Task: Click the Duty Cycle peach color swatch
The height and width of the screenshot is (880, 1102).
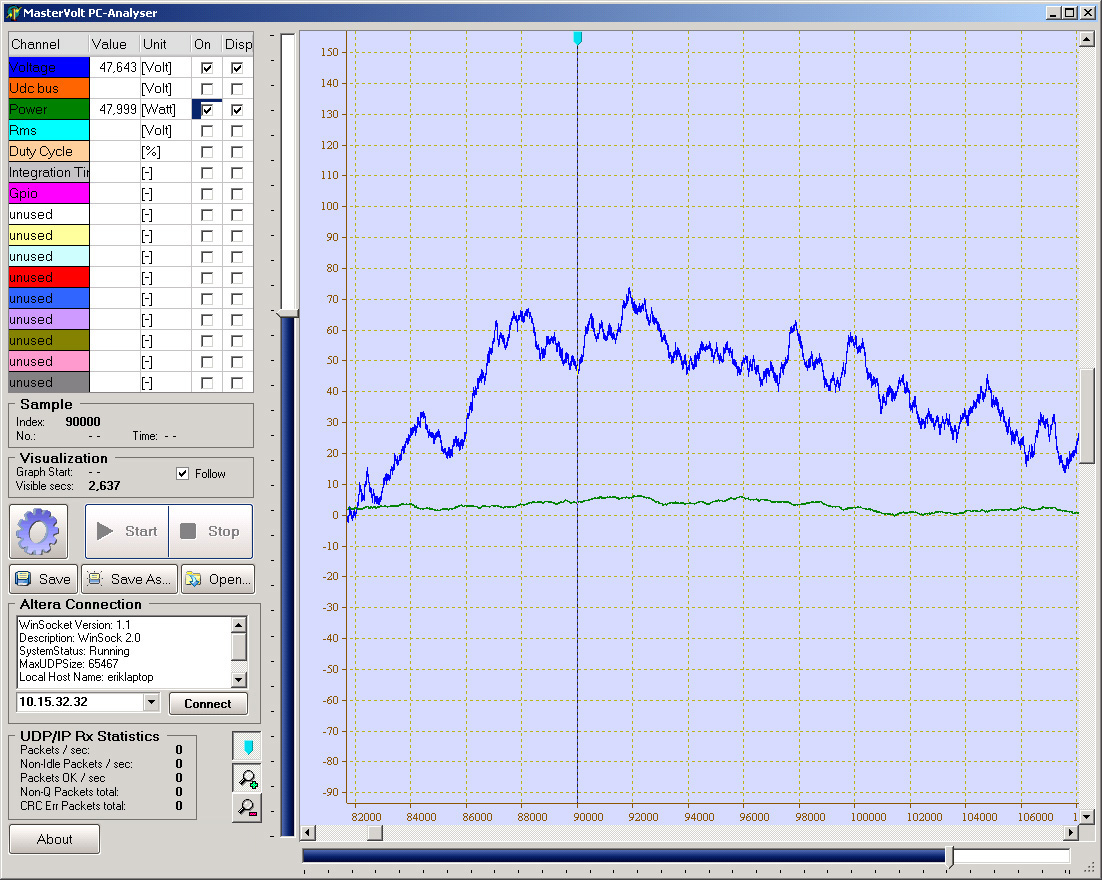Action: point(48,152)
